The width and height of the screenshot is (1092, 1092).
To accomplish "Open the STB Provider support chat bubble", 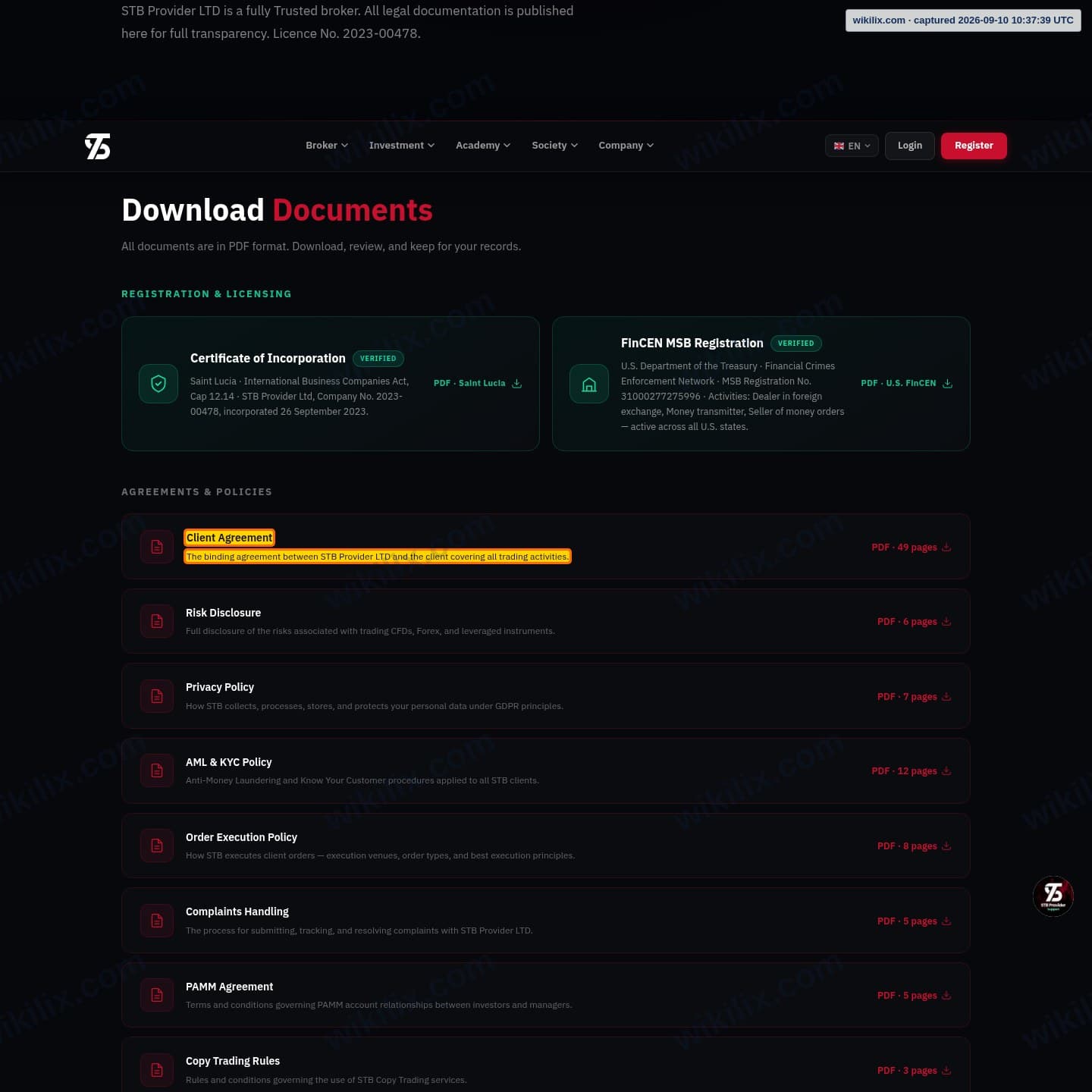I will 1053,896.
